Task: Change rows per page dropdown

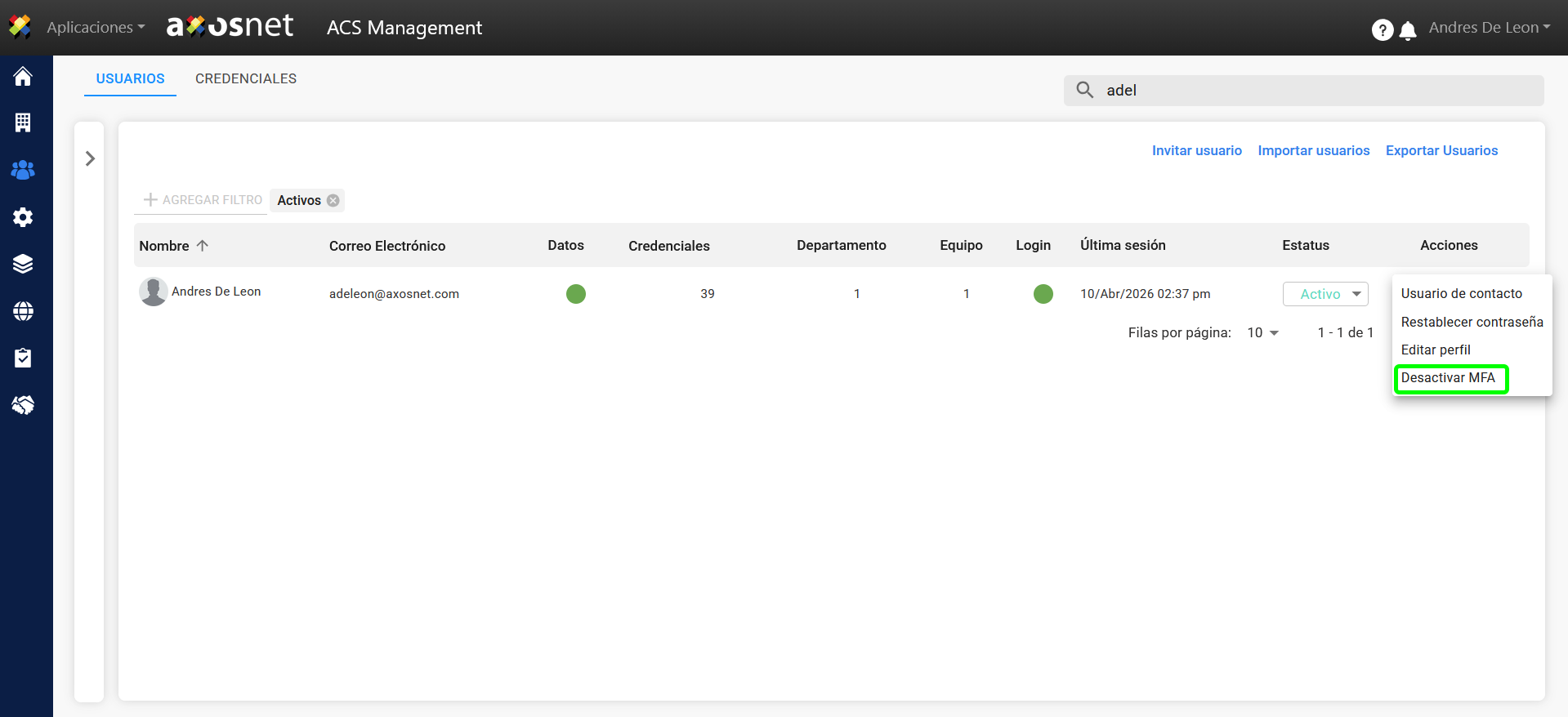Action: pyautogui.click(x=1262, y=332)
